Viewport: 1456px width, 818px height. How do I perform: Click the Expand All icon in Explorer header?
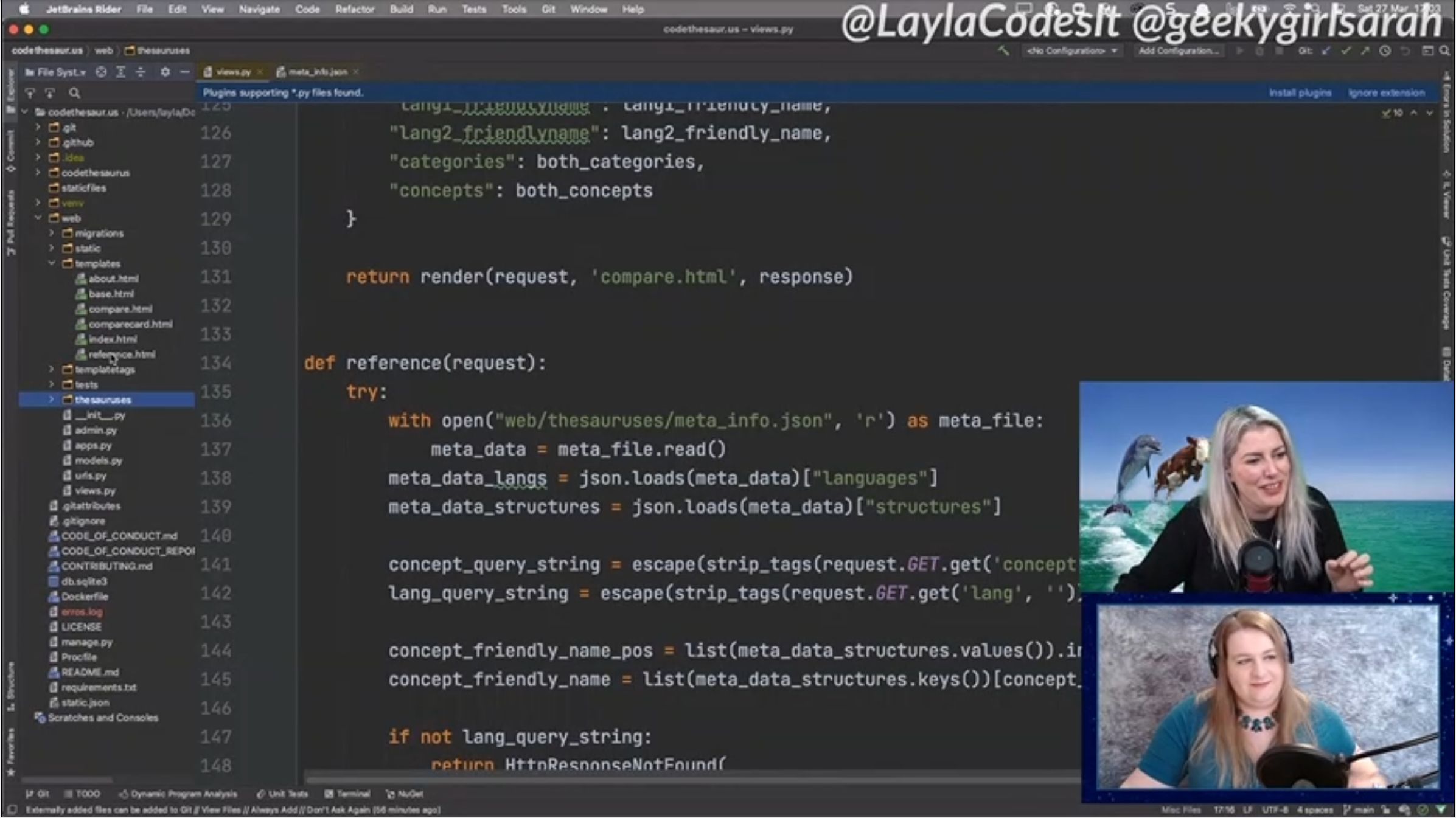[121, 72]
